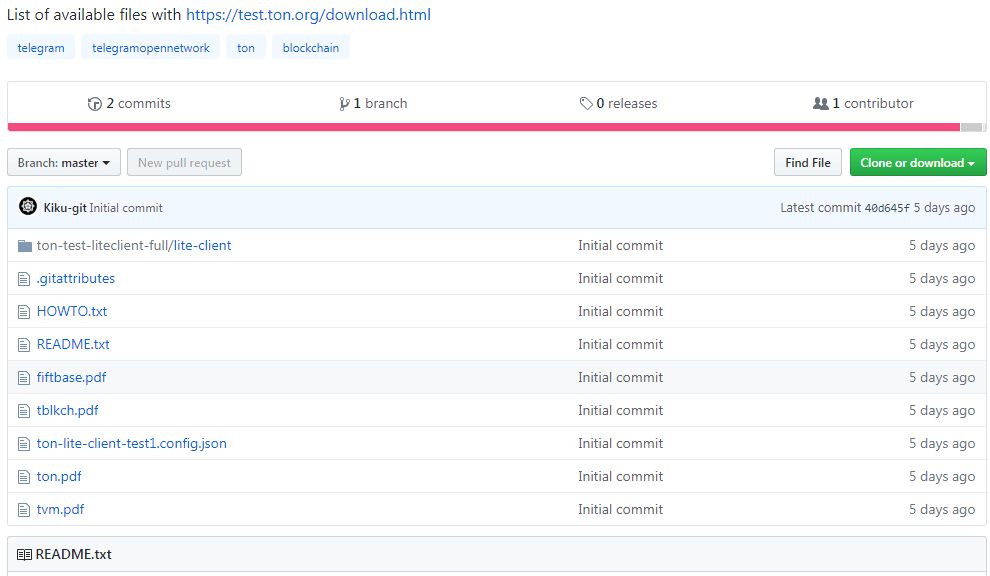Click the Kiku-git avatar image
Image resolution: width=990 pixels, height=576 pixels.
pos(28,207)
